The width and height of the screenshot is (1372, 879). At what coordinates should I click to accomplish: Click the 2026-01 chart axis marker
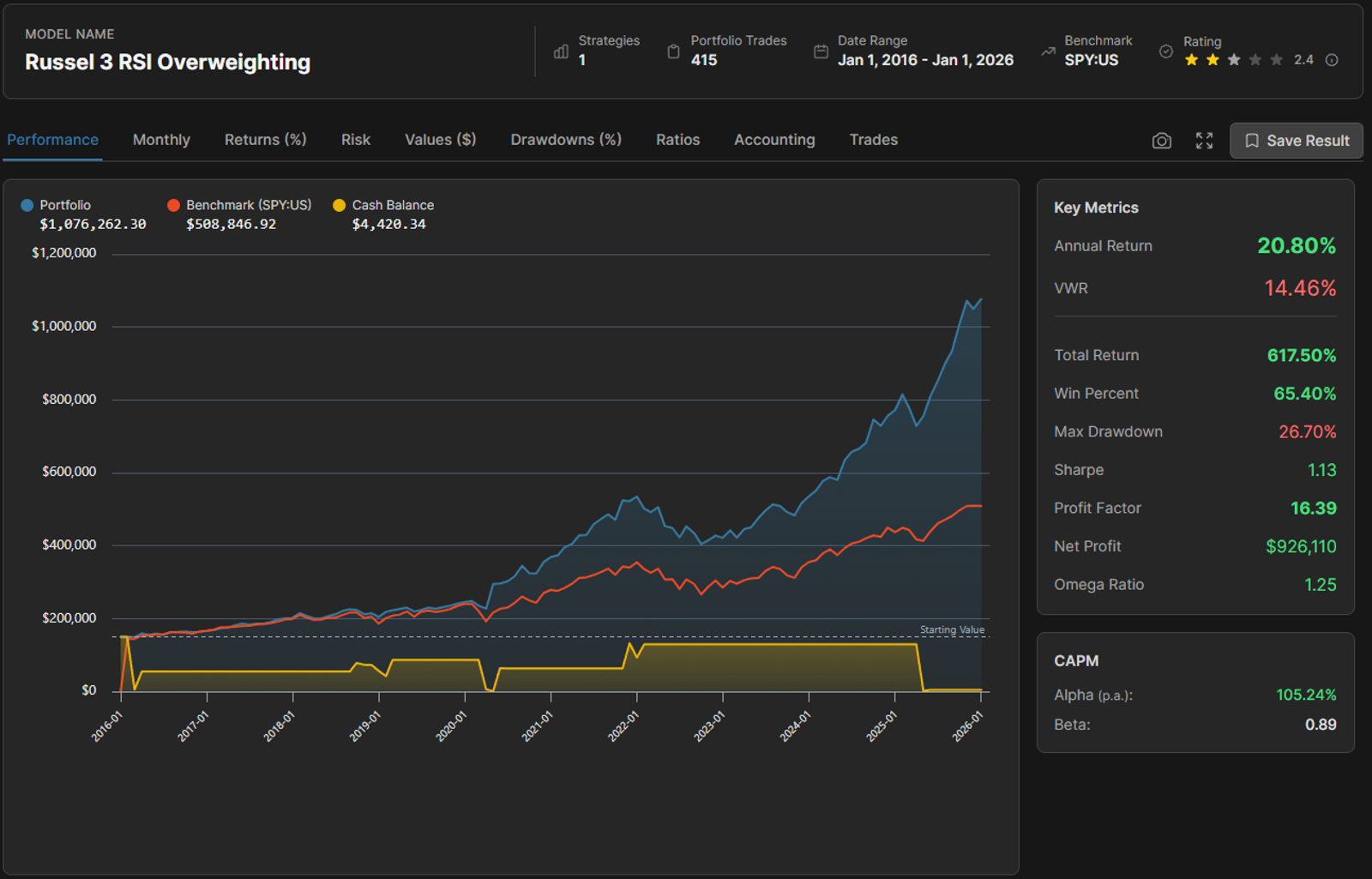tap(968, 725)
